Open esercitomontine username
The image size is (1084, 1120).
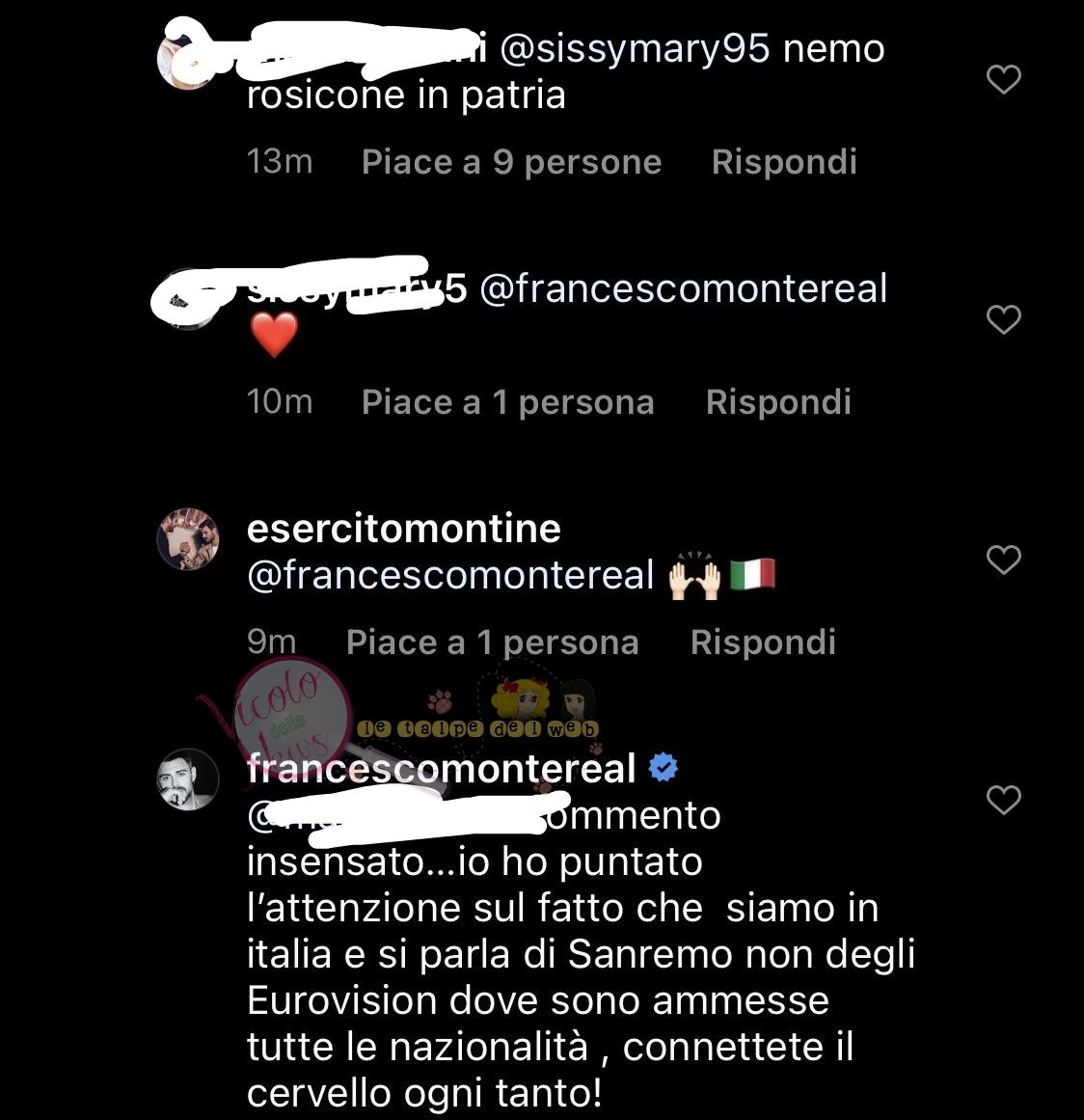click(403, 530)
